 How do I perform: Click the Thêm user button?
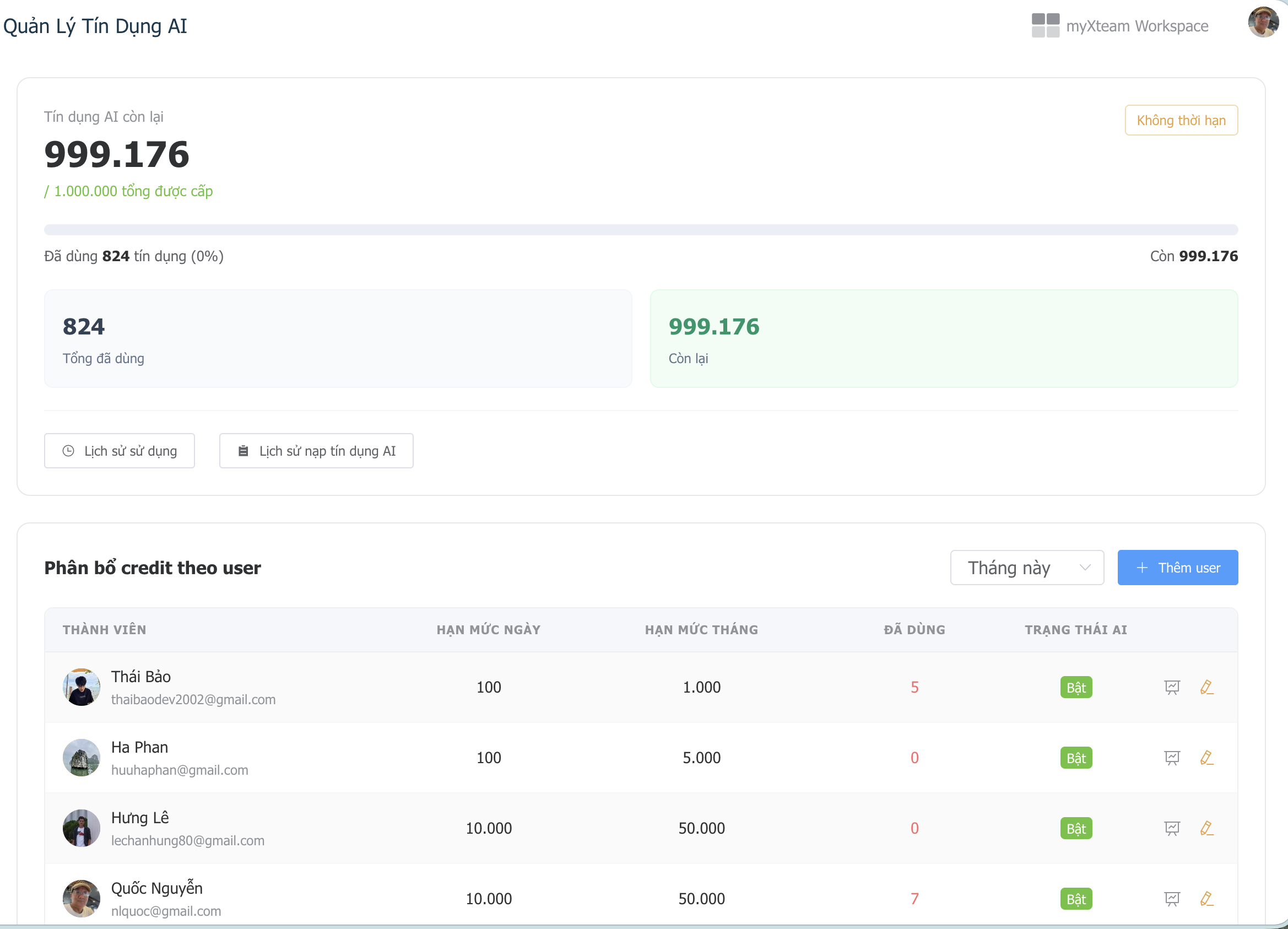[x=1178, y=568]
